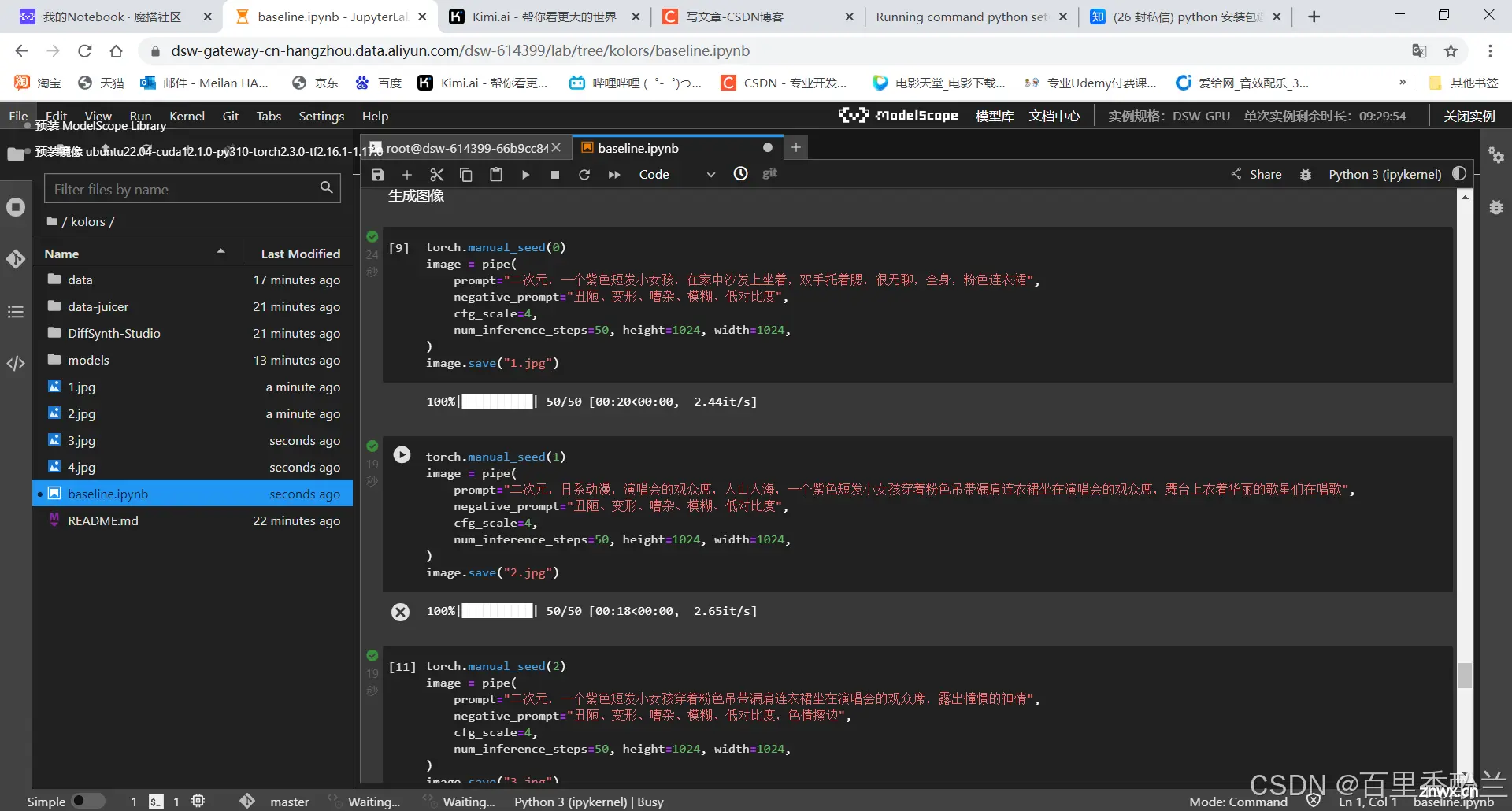Clear output with the X circle icon
Viewport: 1512px width, 811px height.
tap(401, 612)
